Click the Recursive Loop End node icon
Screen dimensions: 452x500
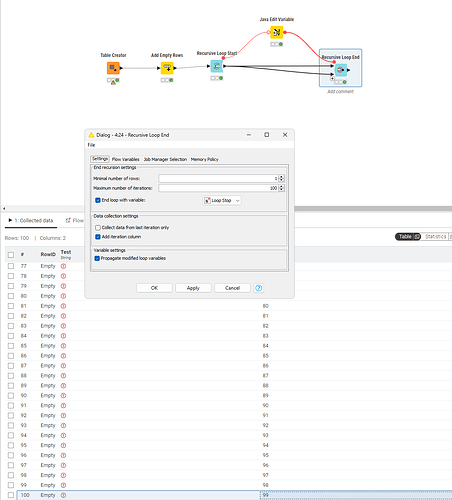pos(341,70)
